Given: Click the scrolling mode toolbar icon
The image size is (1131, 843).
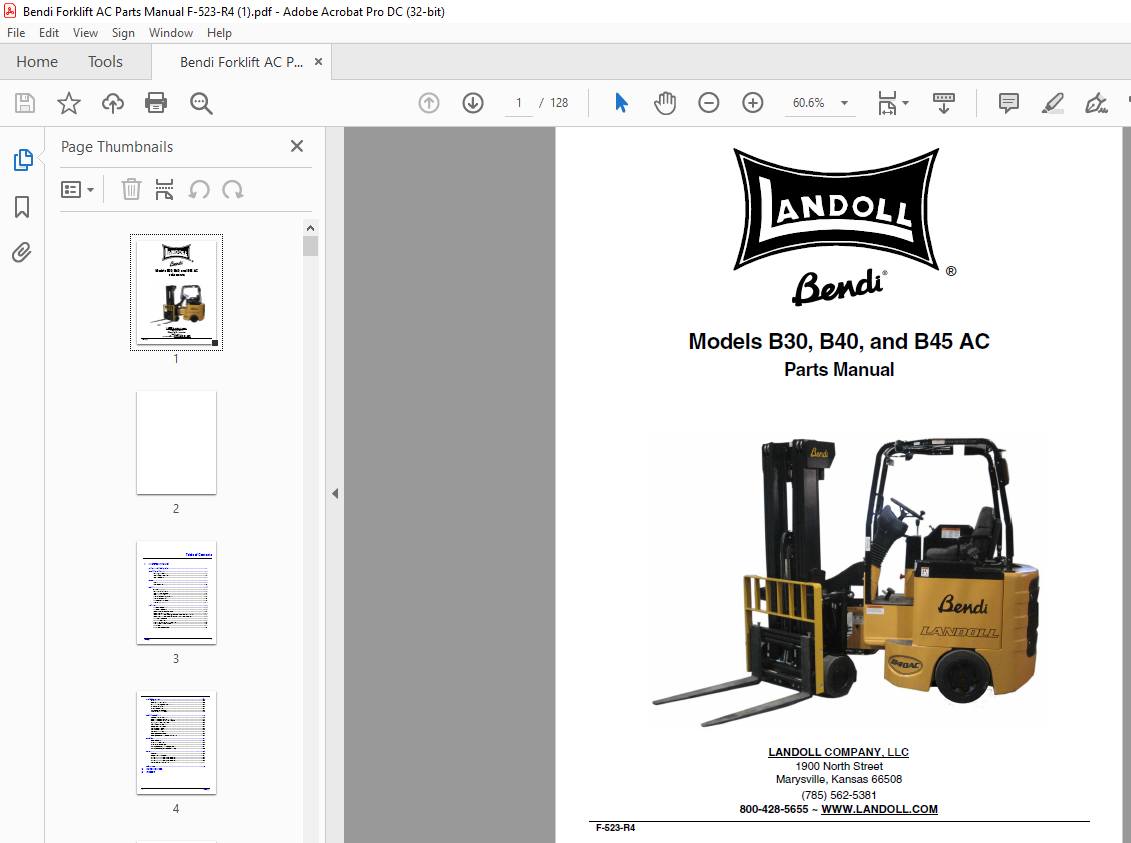Looking at the screenshot, I should pos(943,103).
